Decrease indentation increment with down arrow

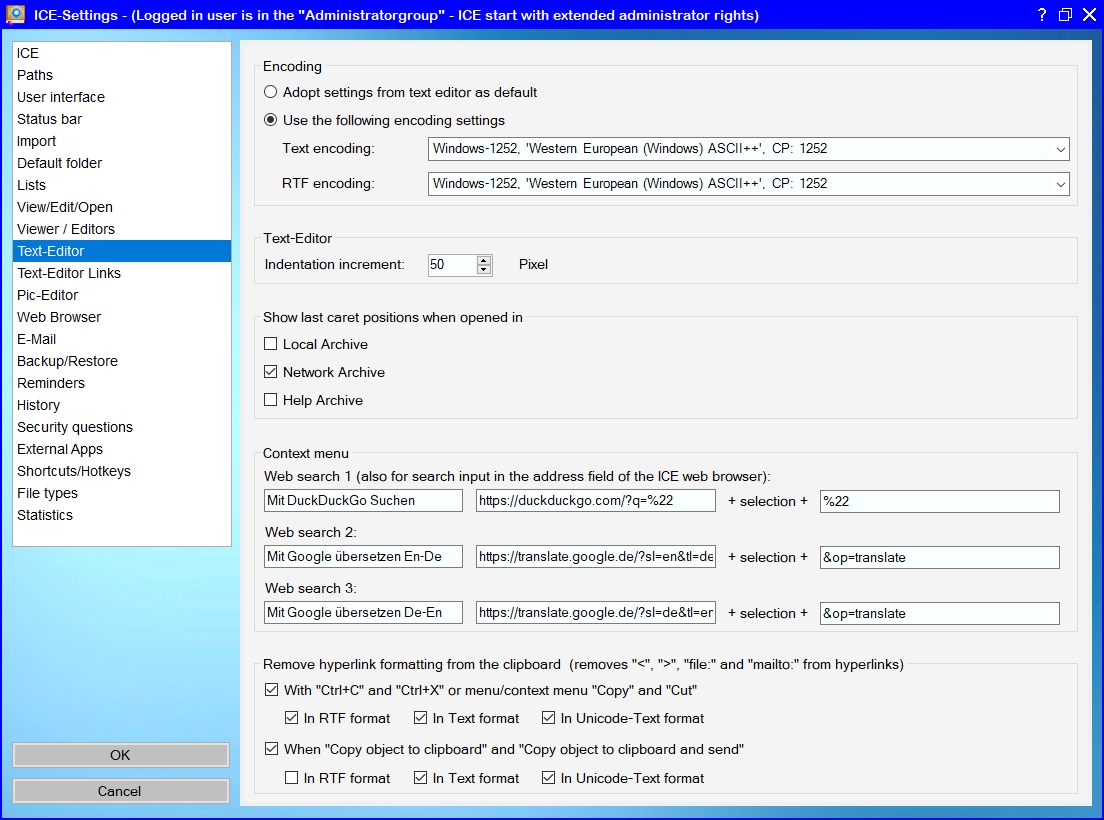pos(484,270)
